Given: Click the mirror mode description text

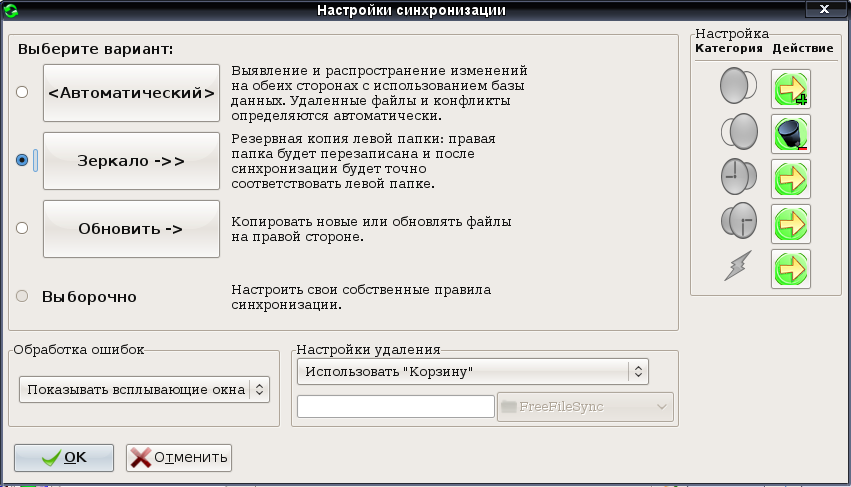Looking at the screenshot, I should click(363, 161).
